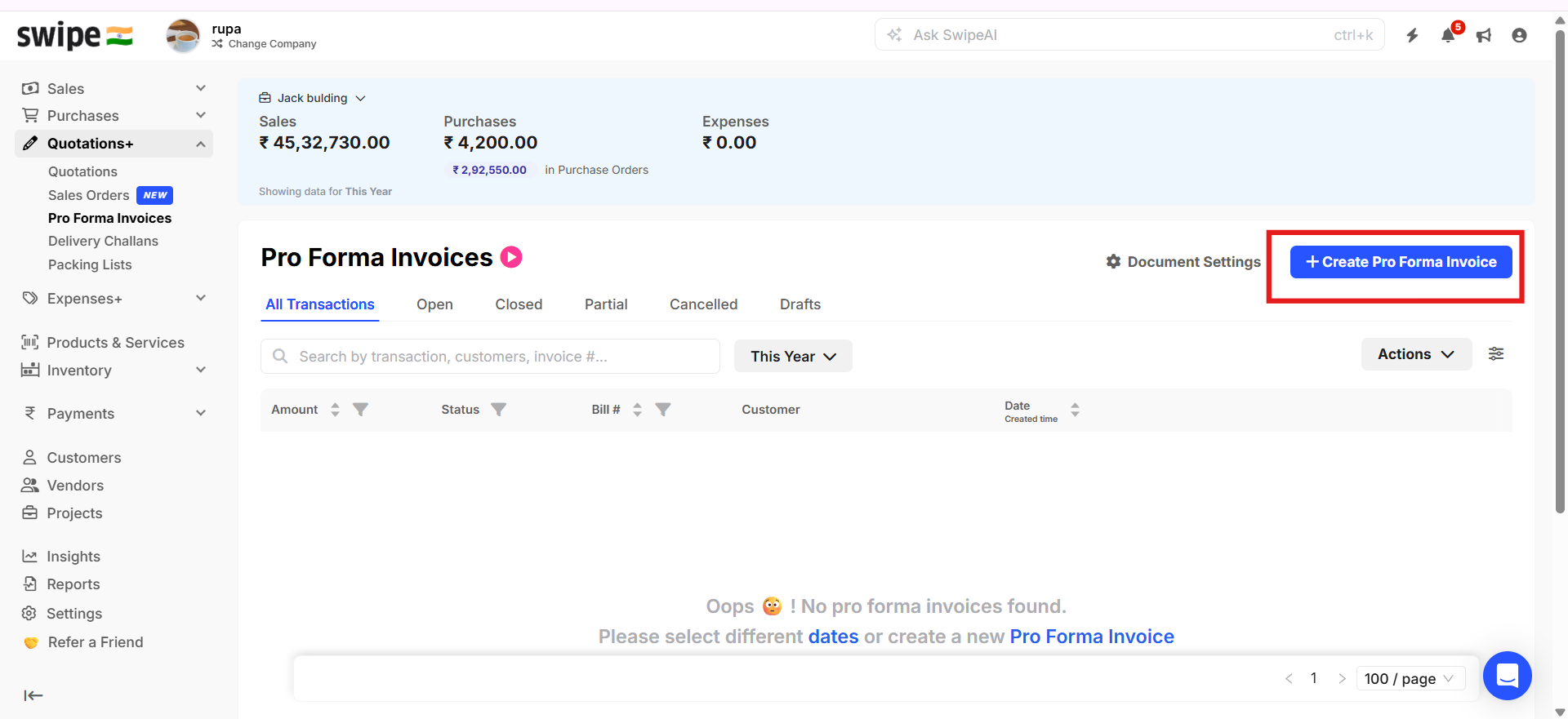Expand the Sales menu chevron
Screen dimensions: 1568x719
click(201, 88)
